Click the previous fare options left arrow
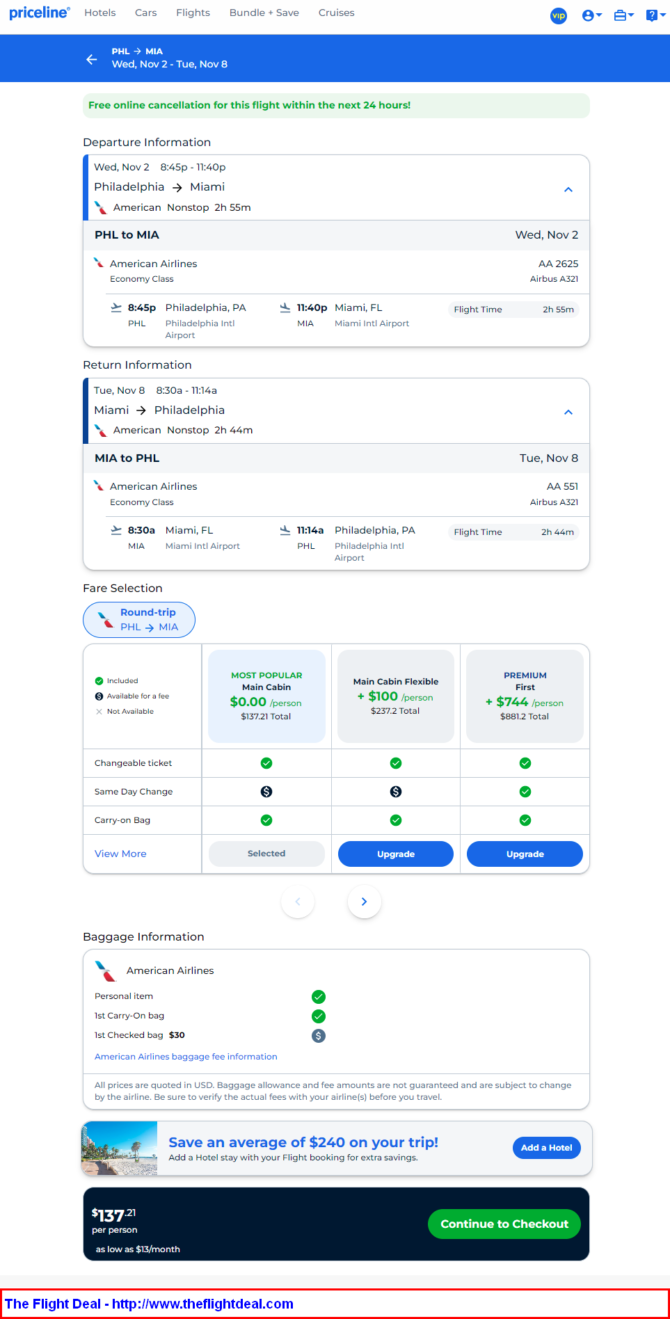Screen dimensions: 670x1319 coord(298,902)
